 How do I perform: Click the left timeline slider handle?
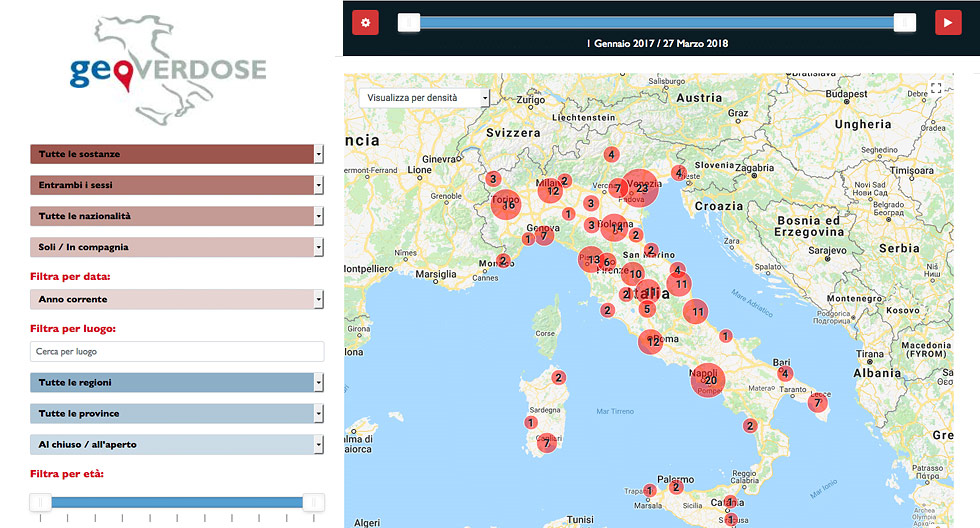tap(409, 22)
